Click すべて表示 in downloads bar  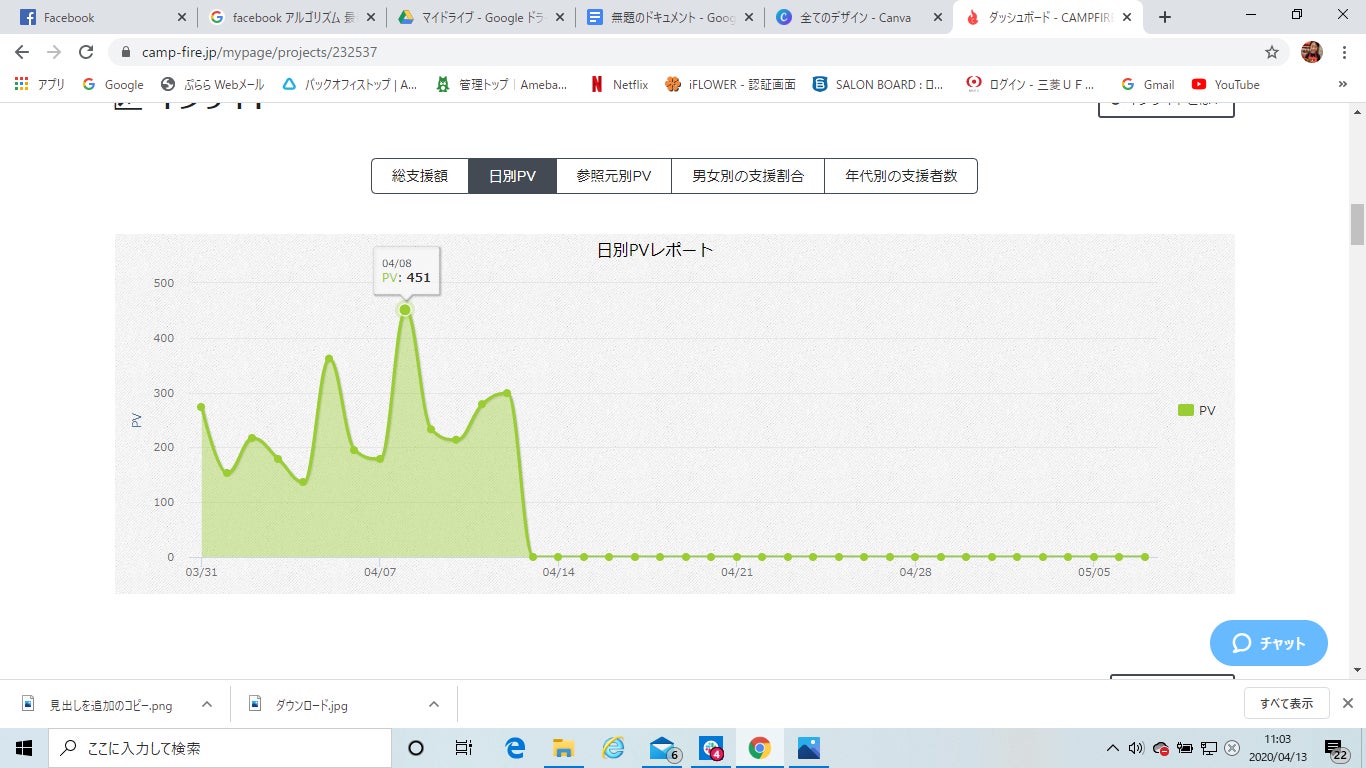(1286, 703)
